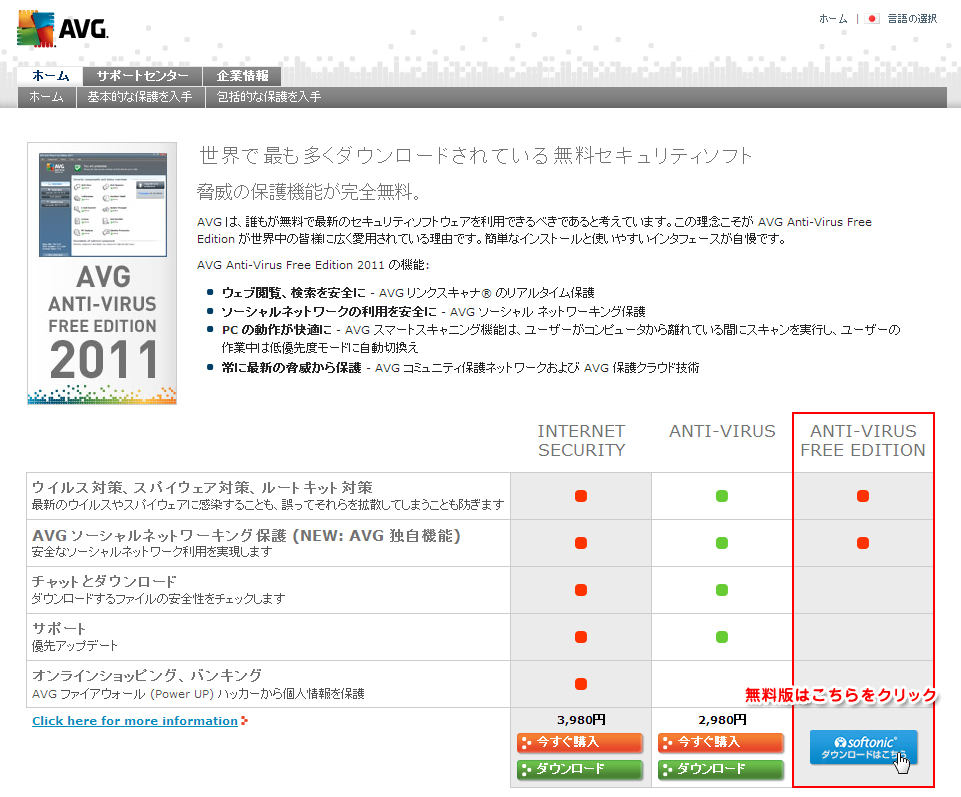Click the red arrow icon after more information link

click(x=244, y=721)
